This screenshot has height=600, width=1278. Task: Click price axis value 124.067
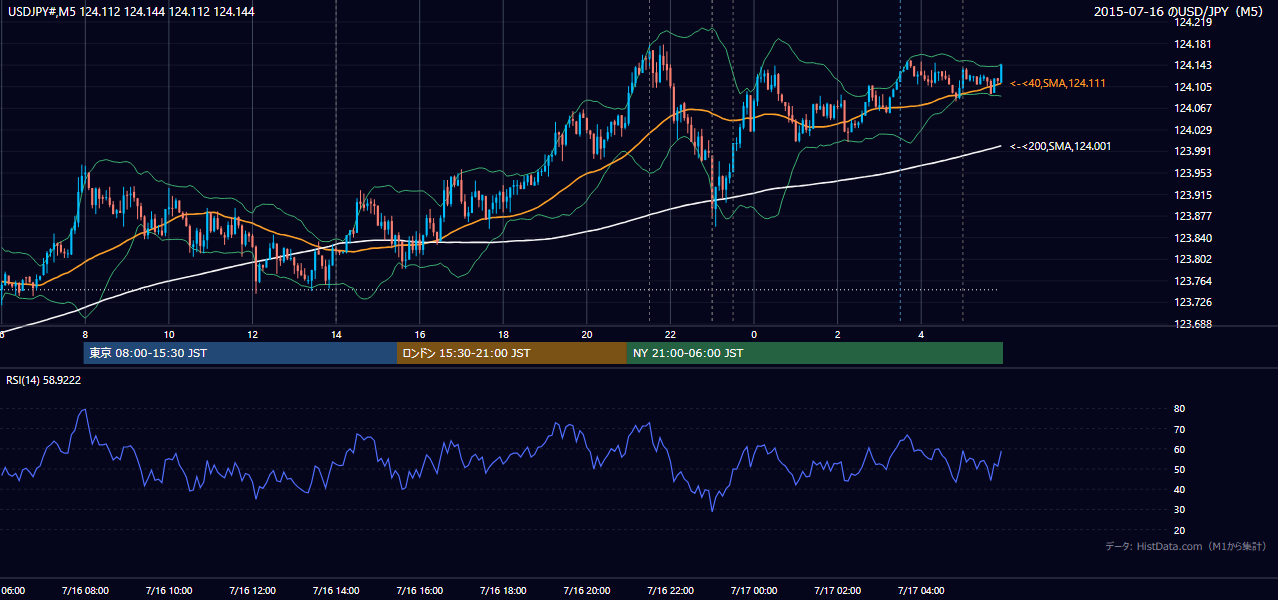click(x=1193, y=108)
